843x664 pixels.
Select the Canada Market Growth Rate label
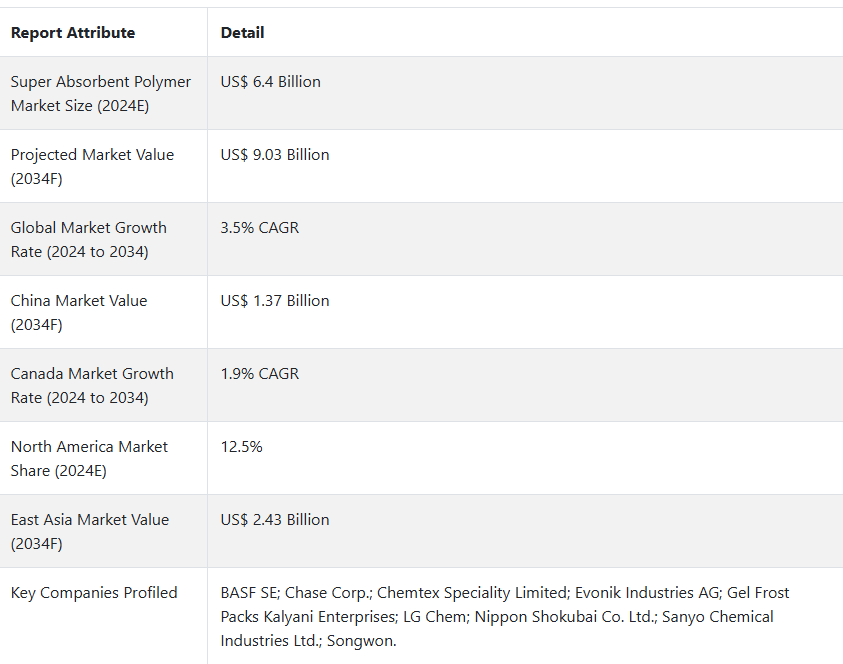coord(92,385)
